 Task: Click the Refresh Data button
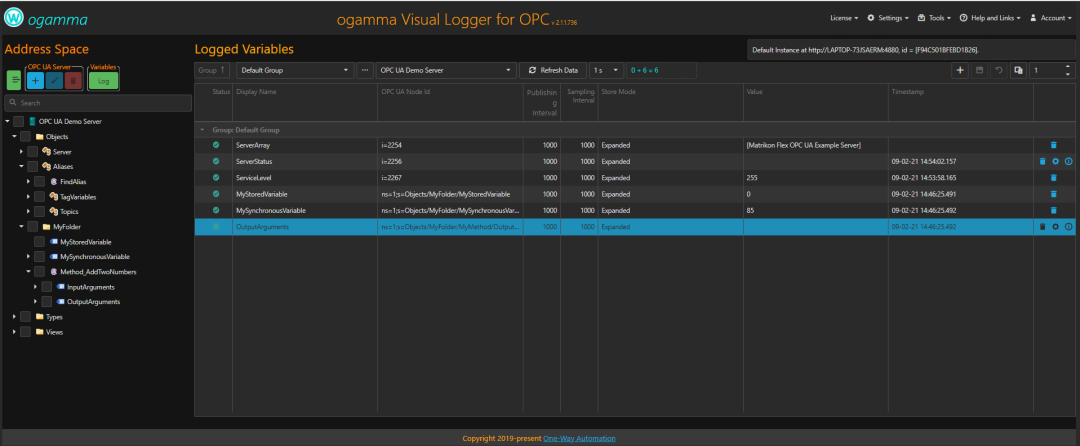(x=553, y=70)
